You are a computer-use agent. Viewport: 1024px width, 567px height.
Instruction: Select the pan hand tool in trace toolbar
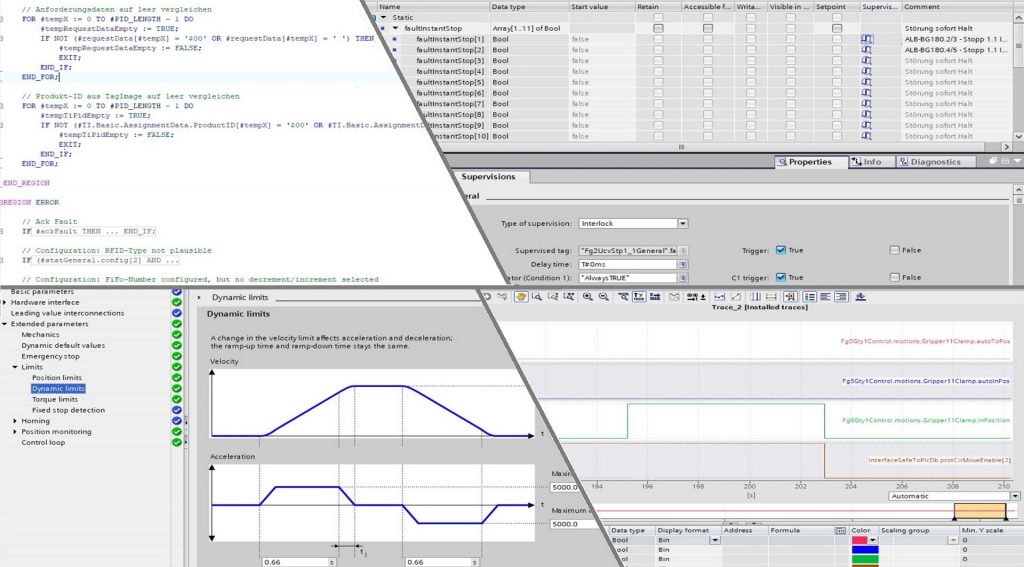pyautogui.click(x=520, y=297)
